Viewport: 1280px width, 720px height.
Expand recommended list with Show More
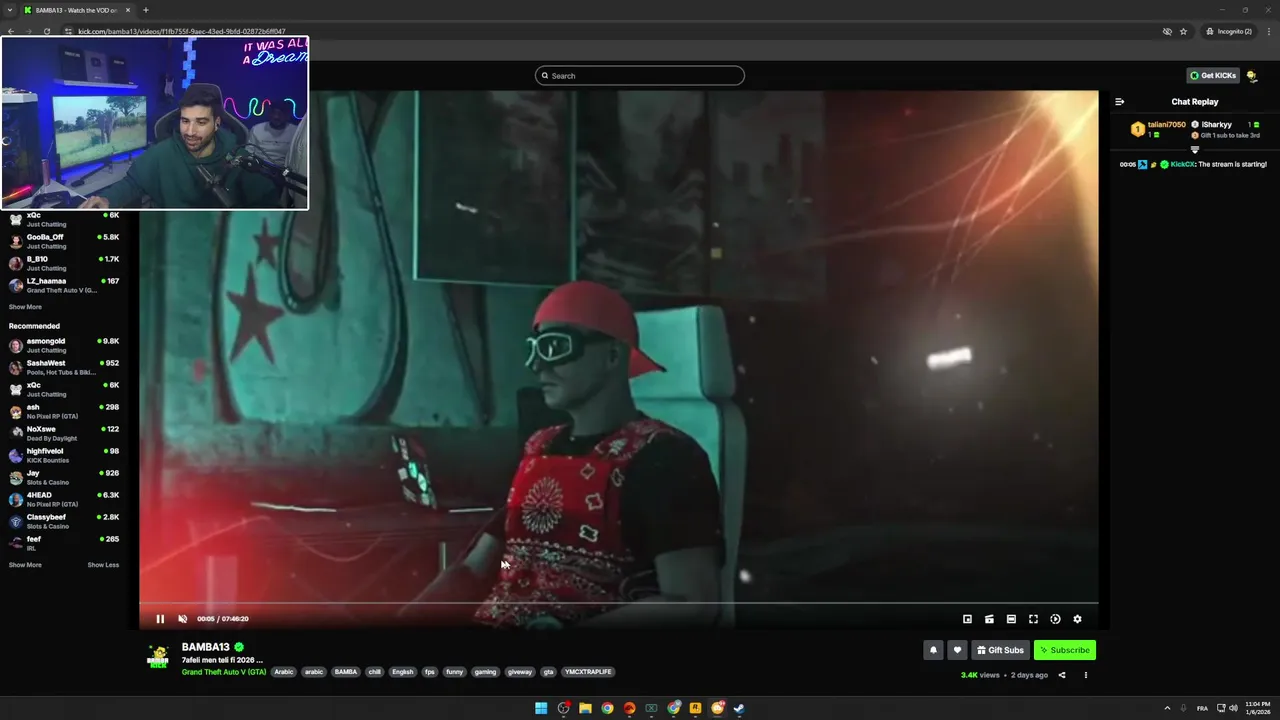click(x=25, y=565)
